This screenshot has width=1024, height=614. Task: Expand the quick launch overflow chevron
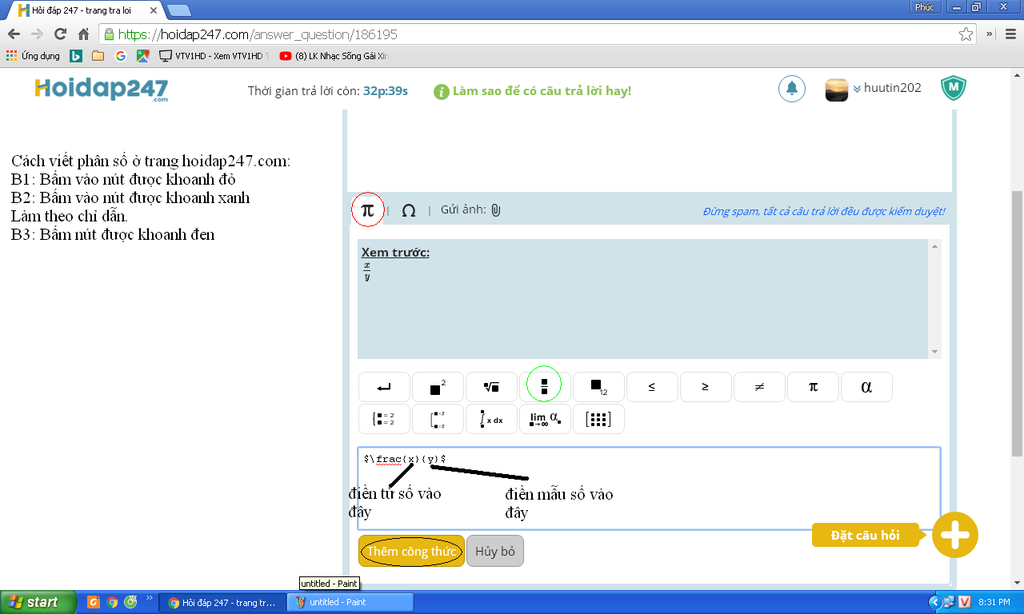click(149, 597)
